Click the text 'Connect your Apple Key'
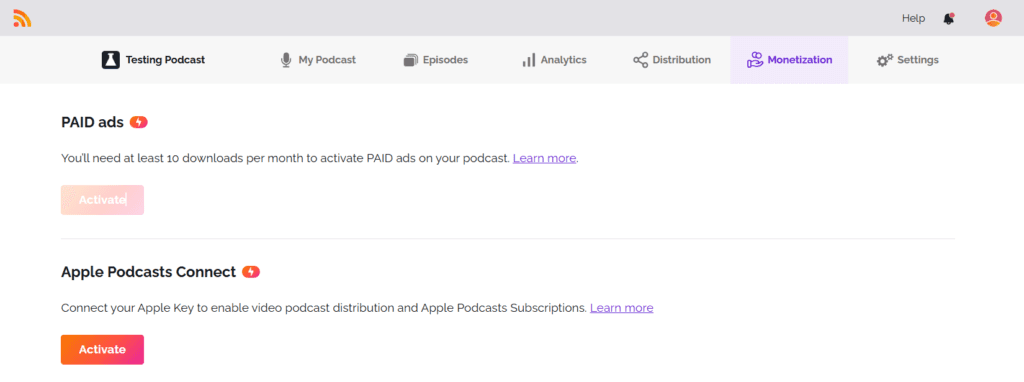The image size is (1024, 382). [120, 308]
